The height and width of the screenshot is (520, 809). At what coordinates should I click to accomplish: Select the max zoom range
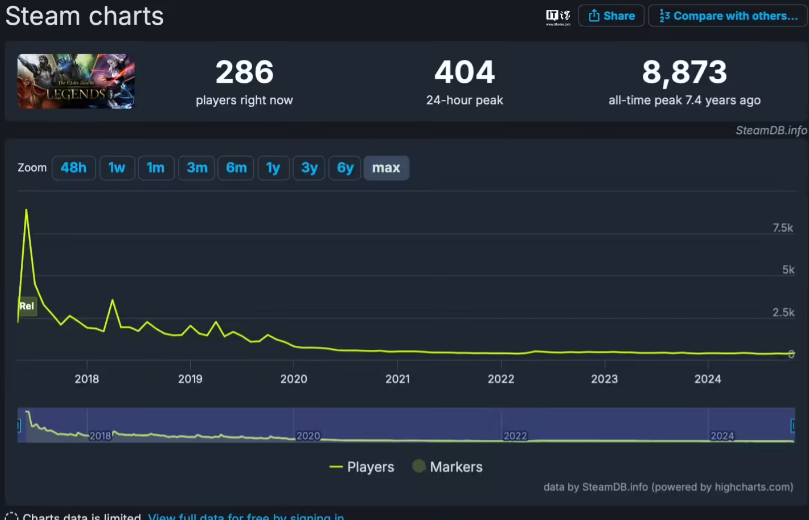386,168
